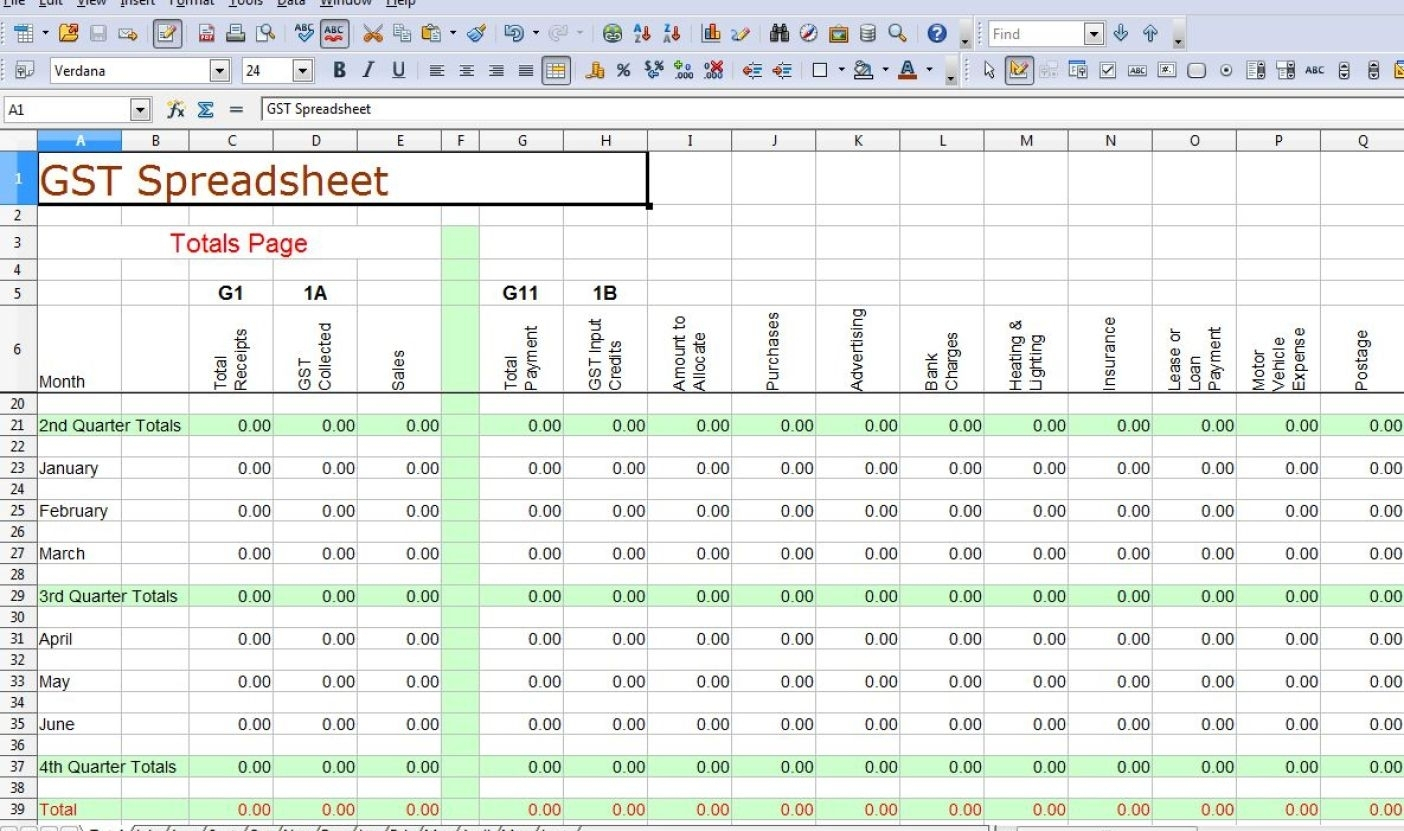Image resolution: width=1404 pixels, height=831 pixels.
Task: Open Data Sources
Action: (x=867, y=34)
